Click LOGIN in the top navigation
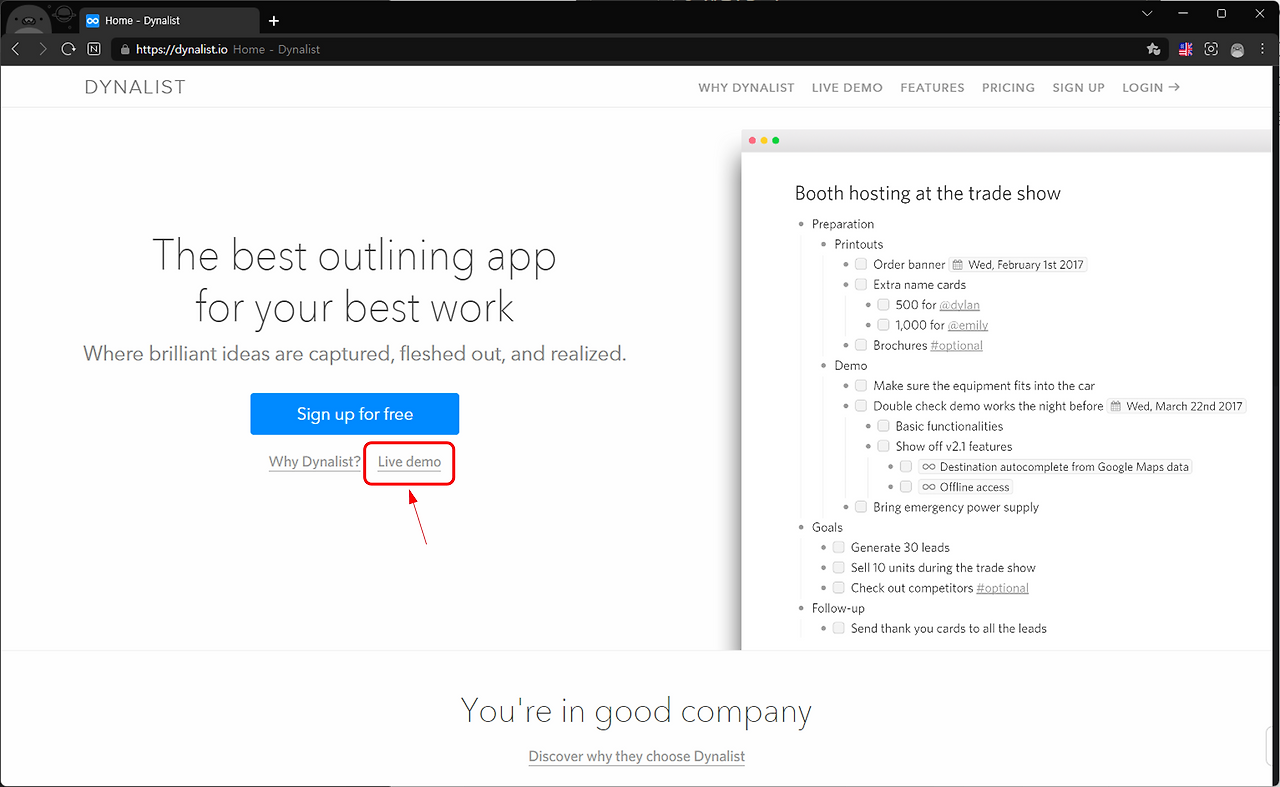The height and width of the screenshot is (787, 1280). (x=1151, y=88)
